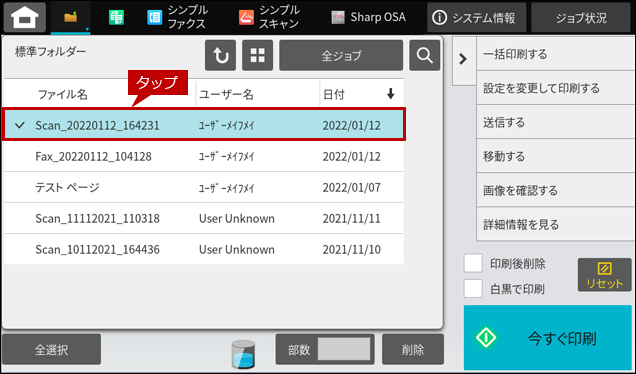Choose 設定を変更して印刷する action
636x374 pixels.
coord(556,88)
